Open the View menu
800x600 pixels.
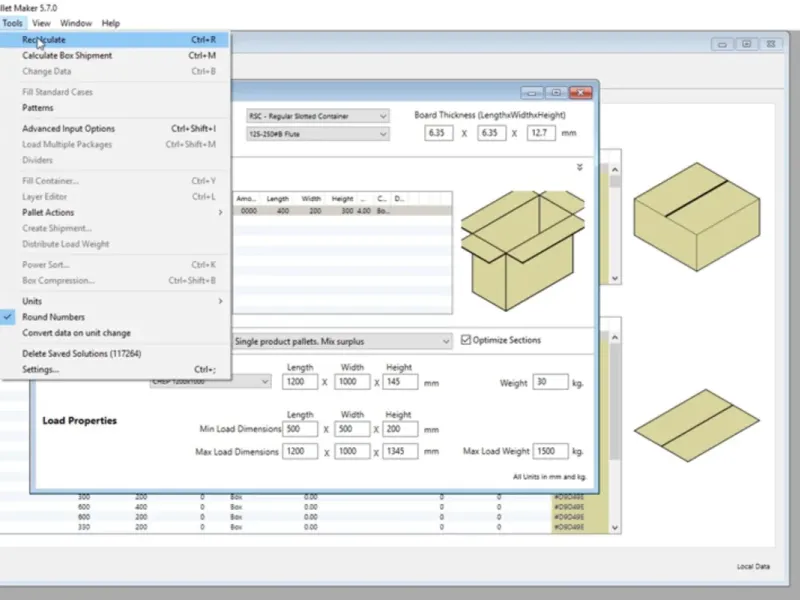(41, 23)
